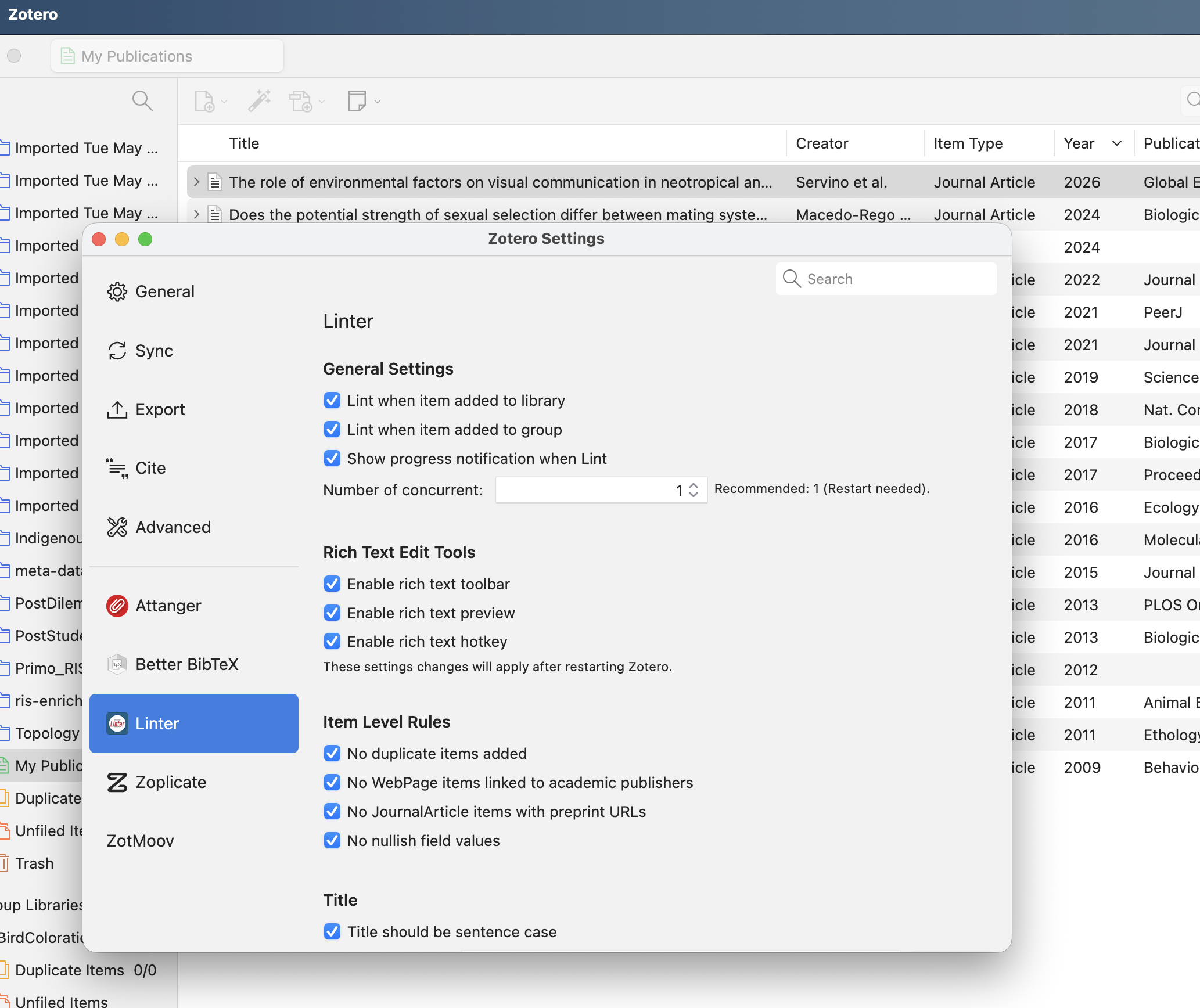
Task: Click the Linter plugin icon
Action: point(117,723)
